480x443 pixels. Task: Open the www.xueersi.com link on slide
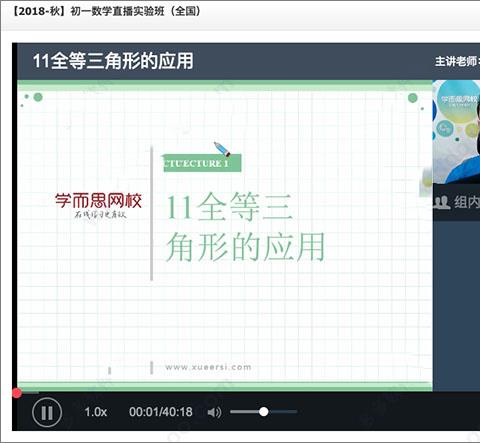[x=208, y=367]
